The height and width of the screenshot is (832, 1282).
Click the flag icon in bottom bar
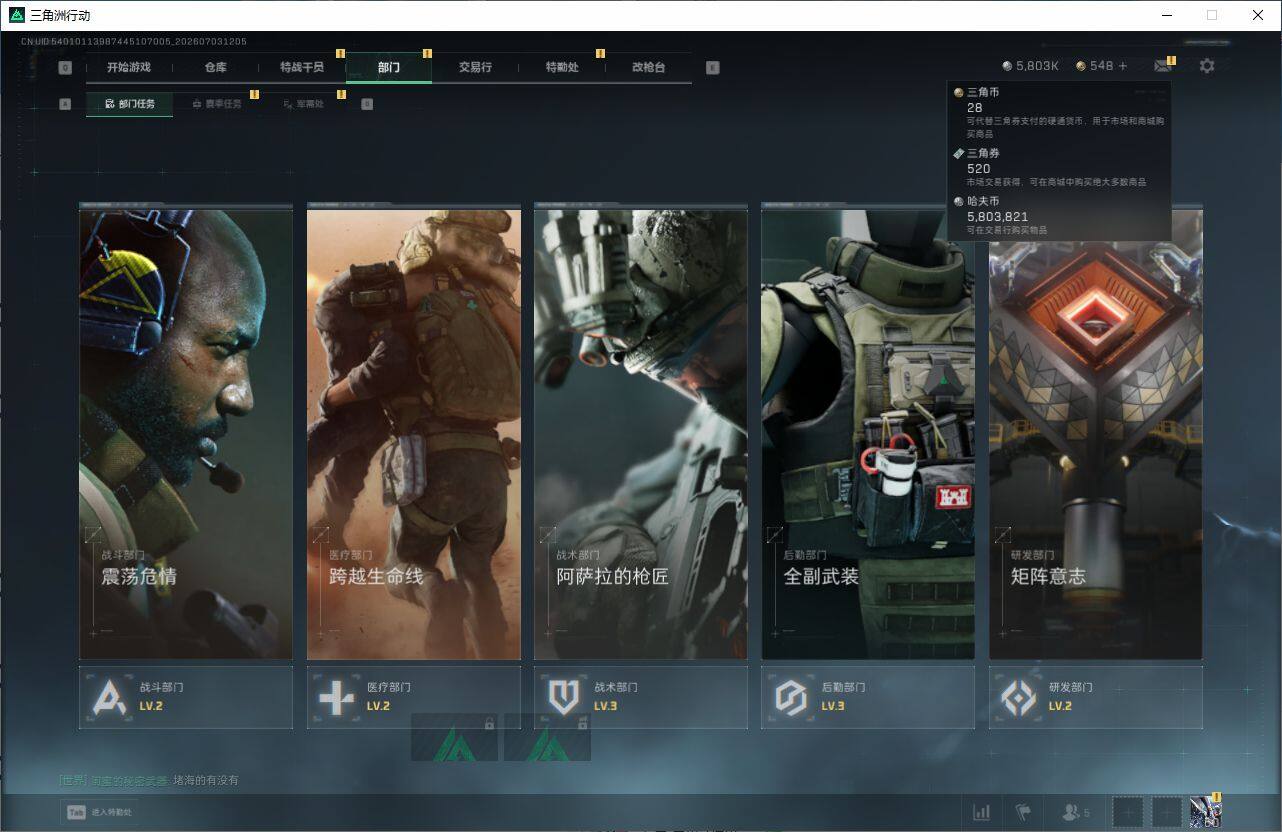point(1023,812)
